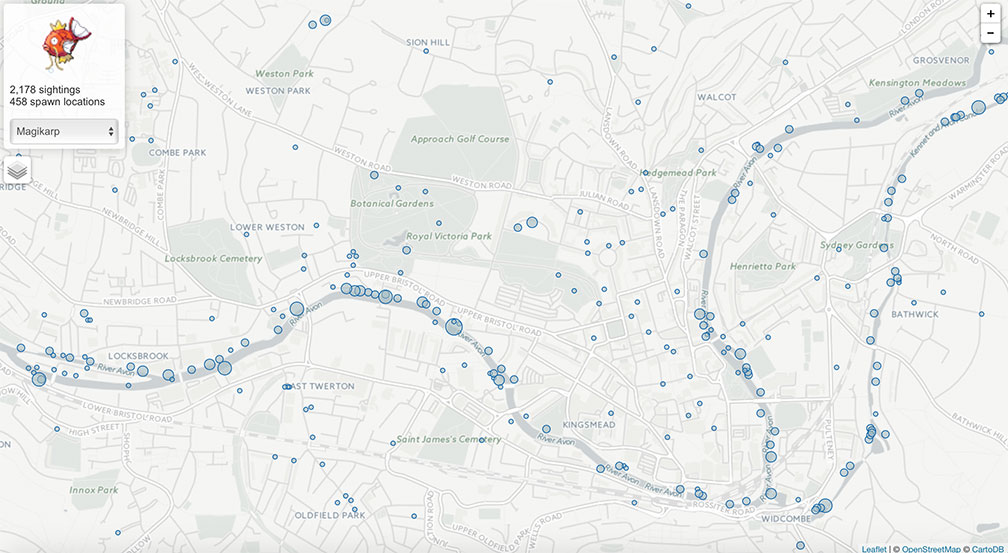Click the "Approach Golf Course" map label
The image size is (1008, 553).
point(460,139)
